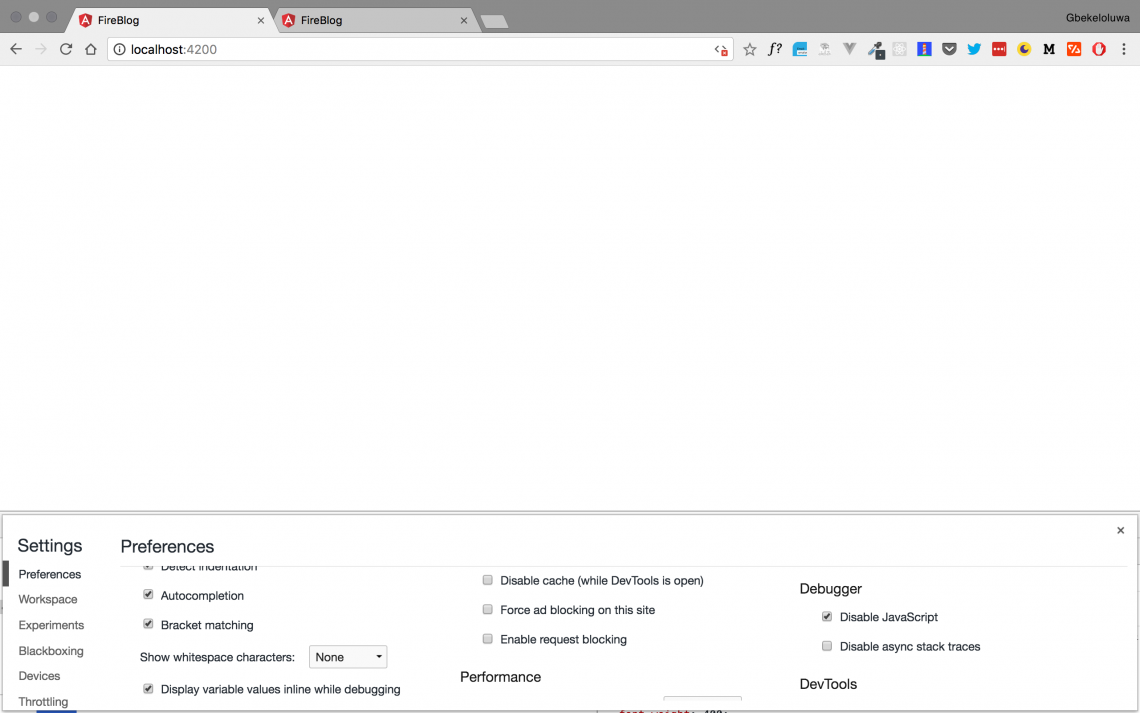
Task: Open the Workspace settings tab
Action: tap(48, 599)
